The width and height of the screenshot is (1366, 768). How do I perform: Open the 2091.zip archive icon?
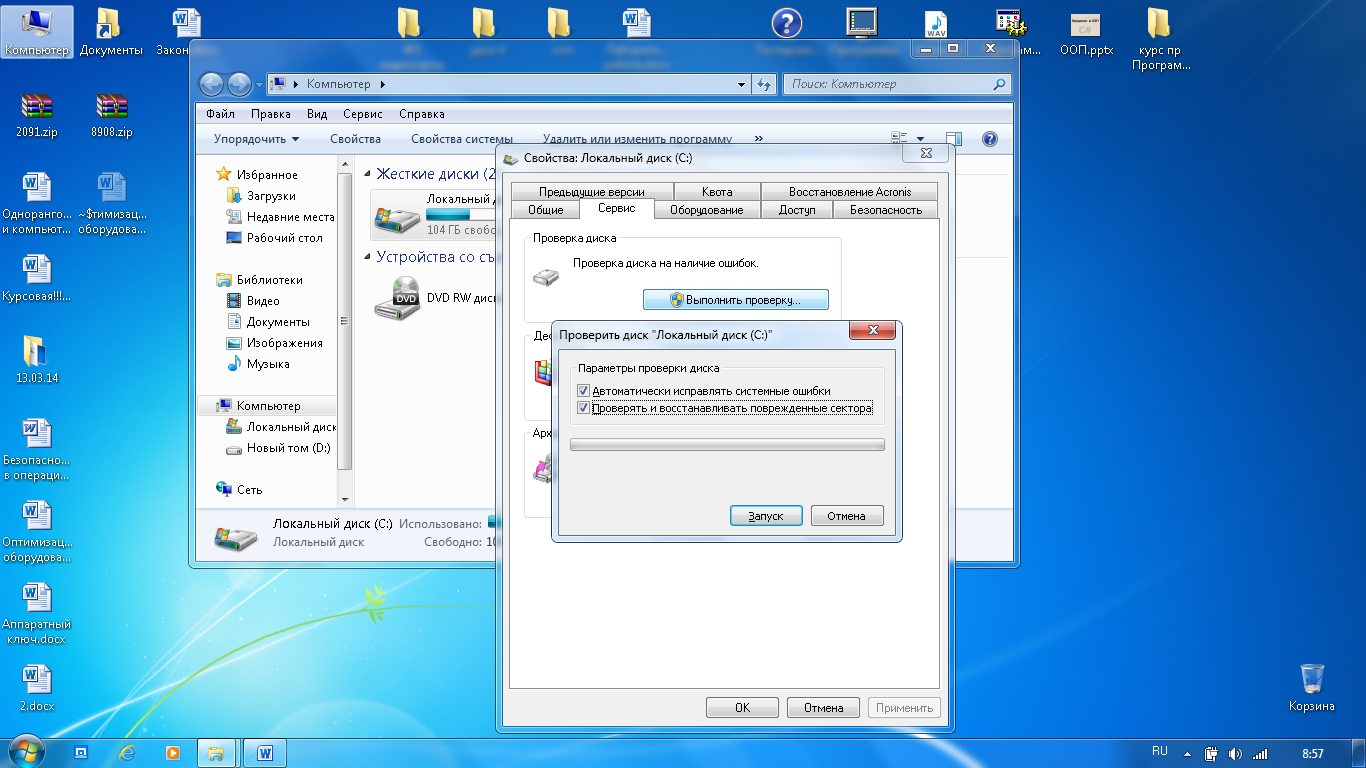click(36, 107)
